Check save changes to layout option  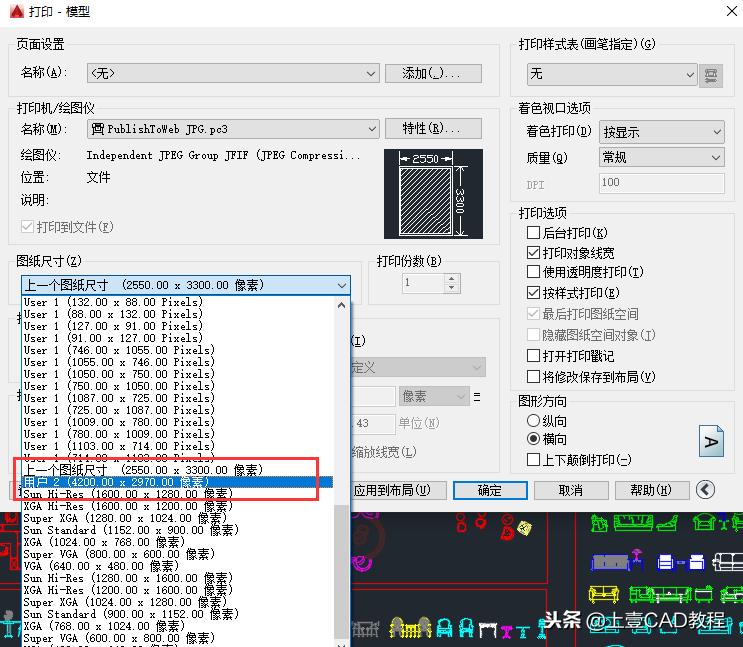[533, 376]
